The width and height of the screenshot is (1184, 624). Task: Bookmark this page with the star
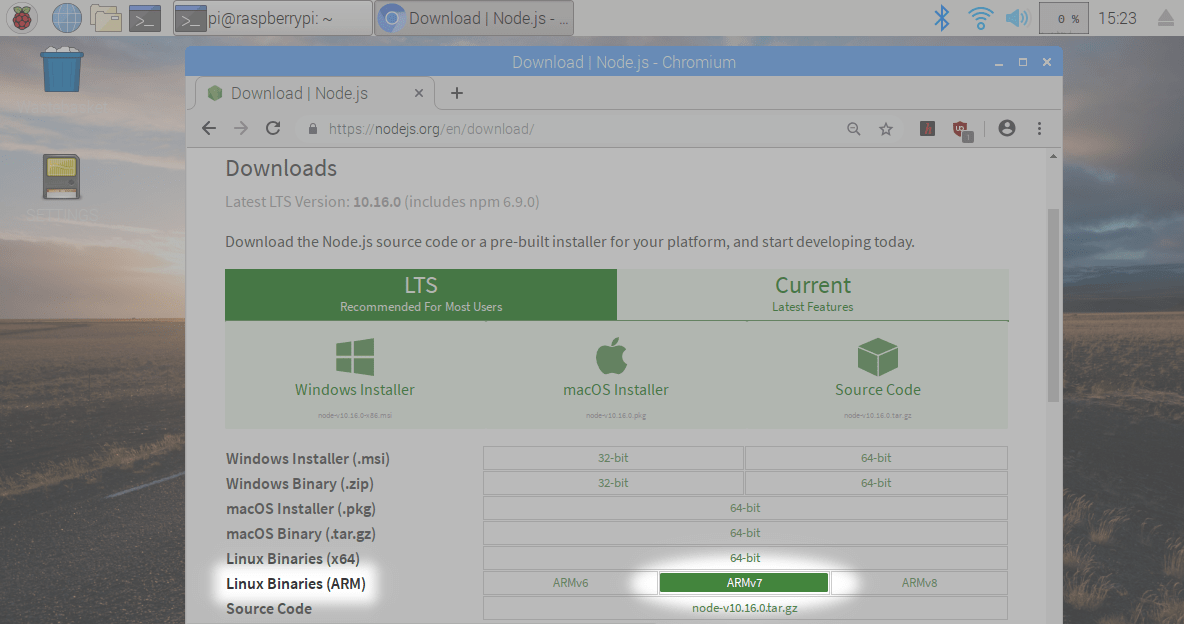(886, 129)
